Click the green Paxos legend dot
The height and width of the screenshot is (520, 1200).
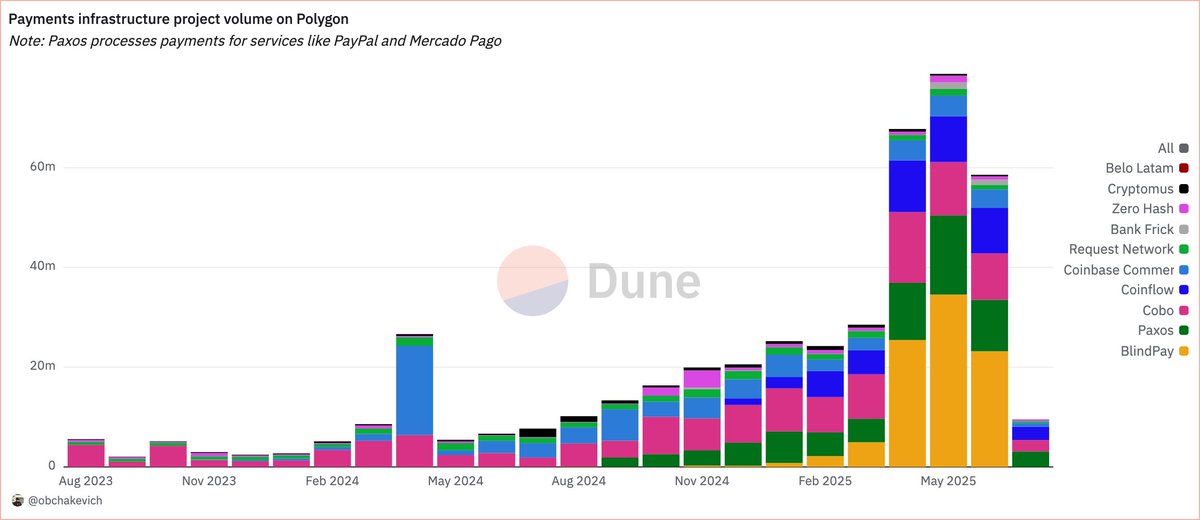pyautogui.click(x=1184, y=331)
